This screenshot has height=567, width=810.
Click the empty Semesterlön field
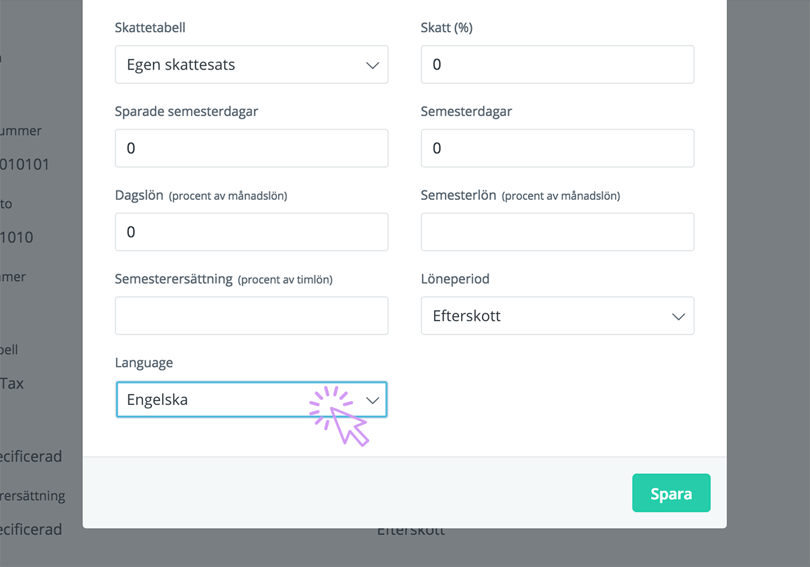[x=557, y=232]
